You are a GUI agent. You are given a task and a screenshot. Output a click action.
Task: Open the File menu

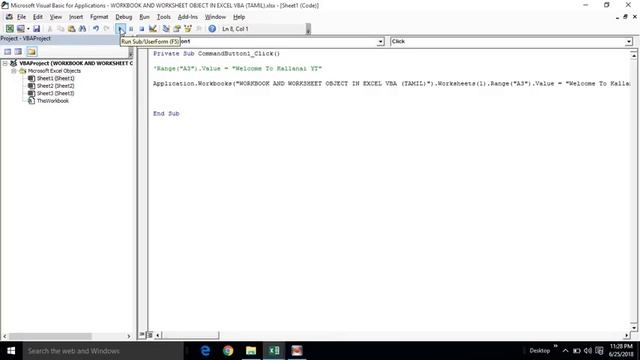coord(21,17)
